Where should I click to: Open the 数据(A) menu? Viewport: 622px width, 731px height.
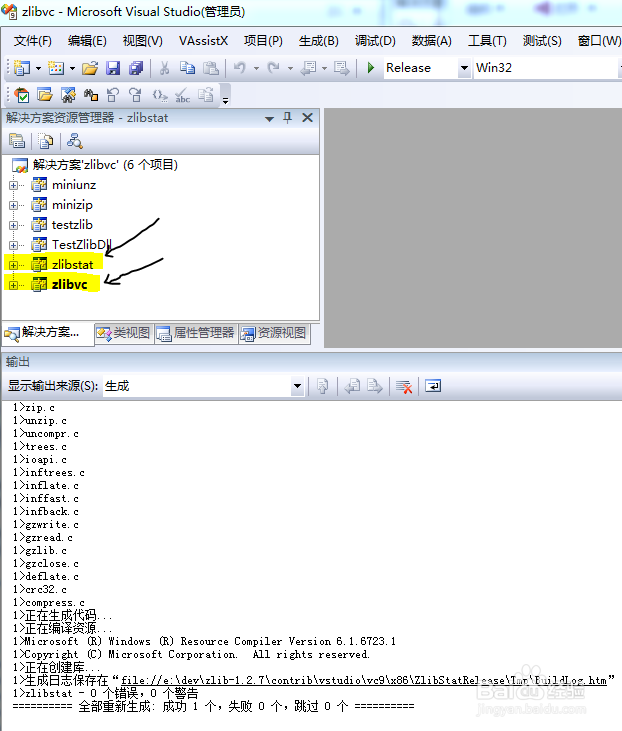click(431, 41)
